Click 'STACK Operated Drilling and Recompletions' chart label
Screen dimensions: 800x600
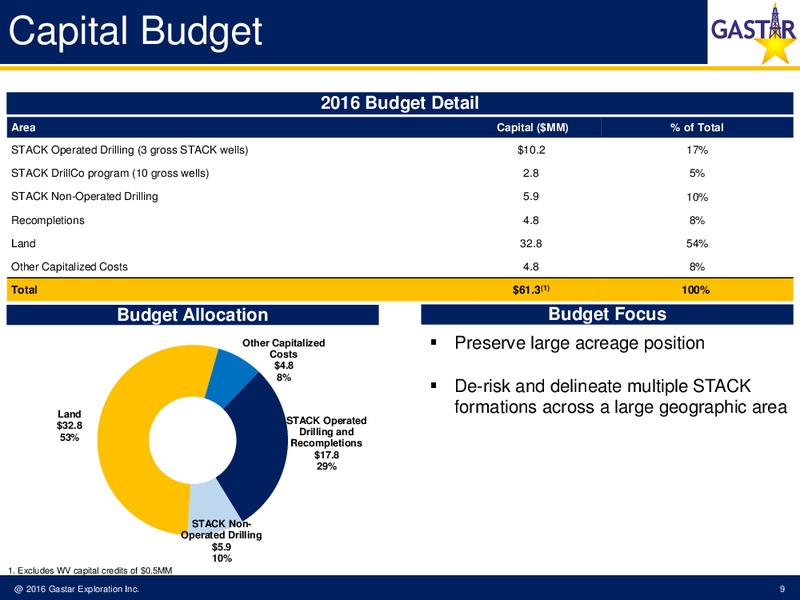coord(327,443)
